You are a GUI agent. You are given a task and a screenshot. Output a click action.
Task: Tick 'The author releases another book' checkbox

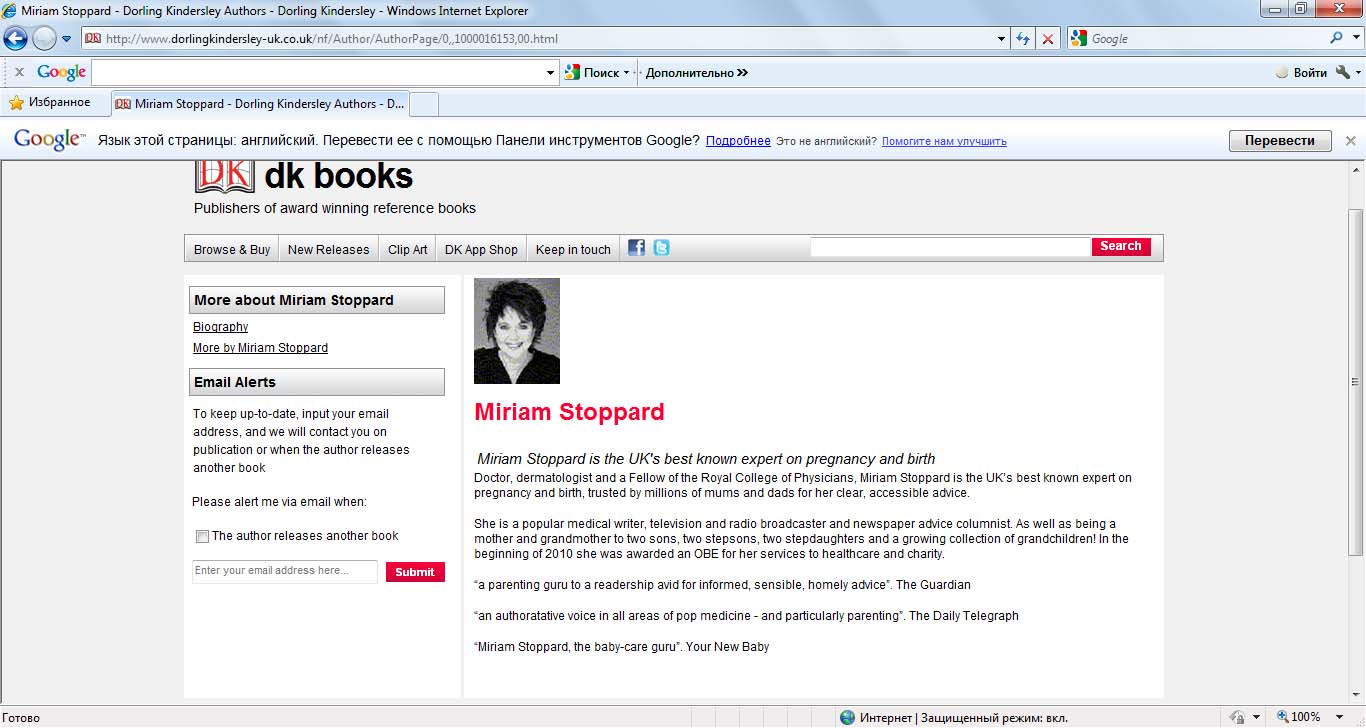tap(203, 537)
